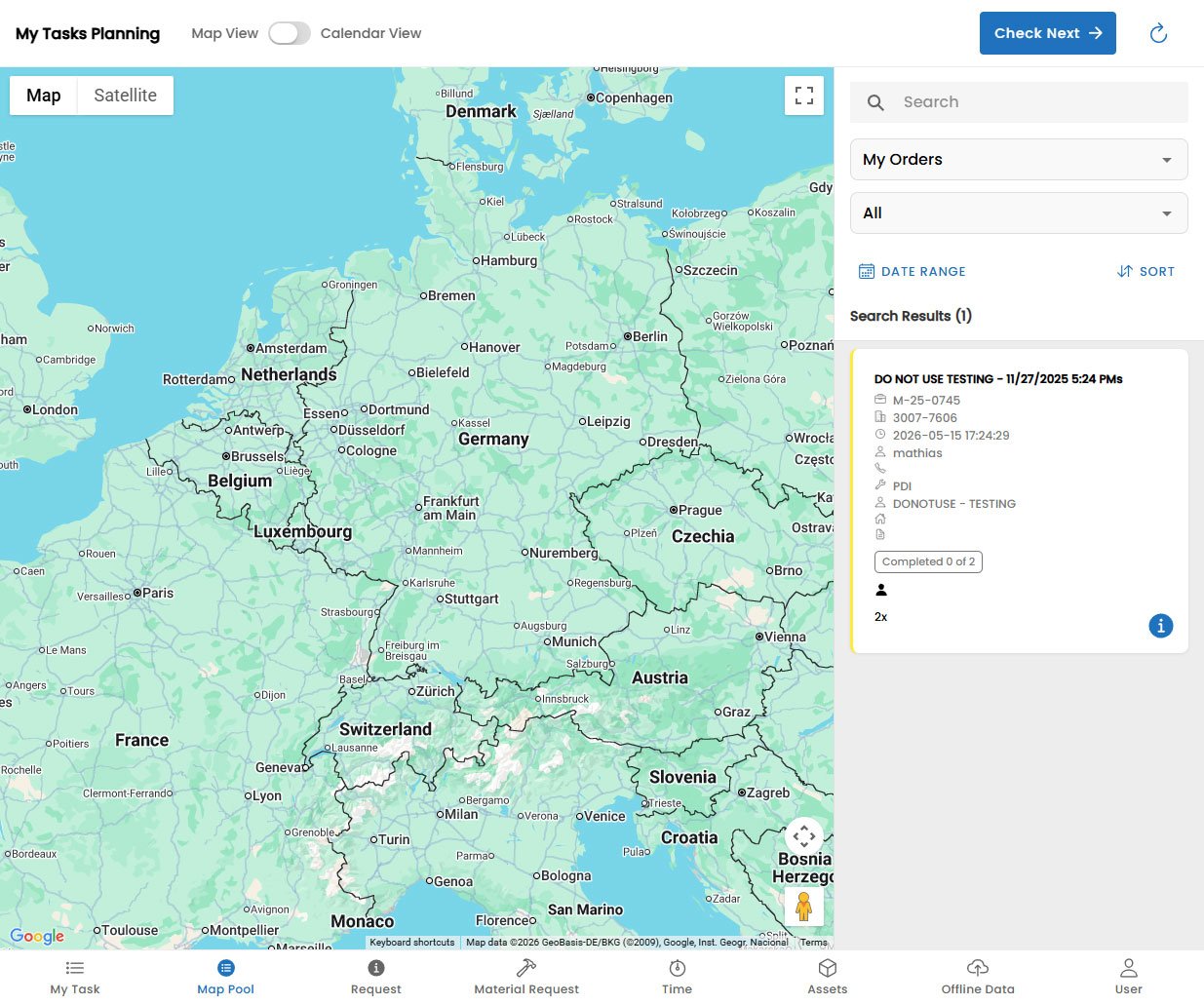This screenshot has width=1204, height=1005.
Task: Click the refresh icon in header
Action: [1158, 34]
